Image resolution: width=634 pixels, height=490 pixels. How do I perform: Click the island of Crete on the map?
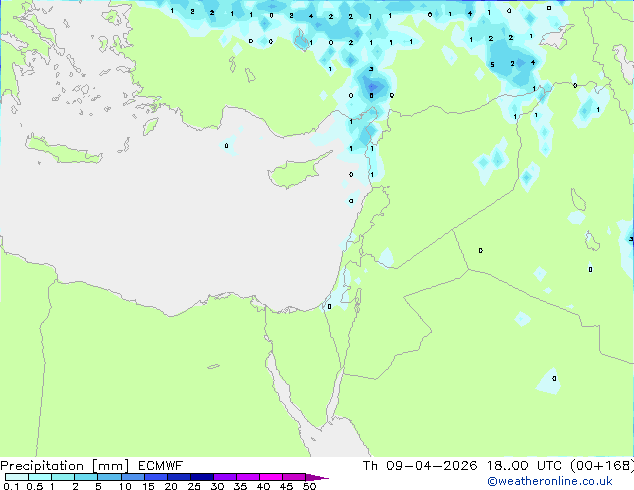tap(63, 150)
